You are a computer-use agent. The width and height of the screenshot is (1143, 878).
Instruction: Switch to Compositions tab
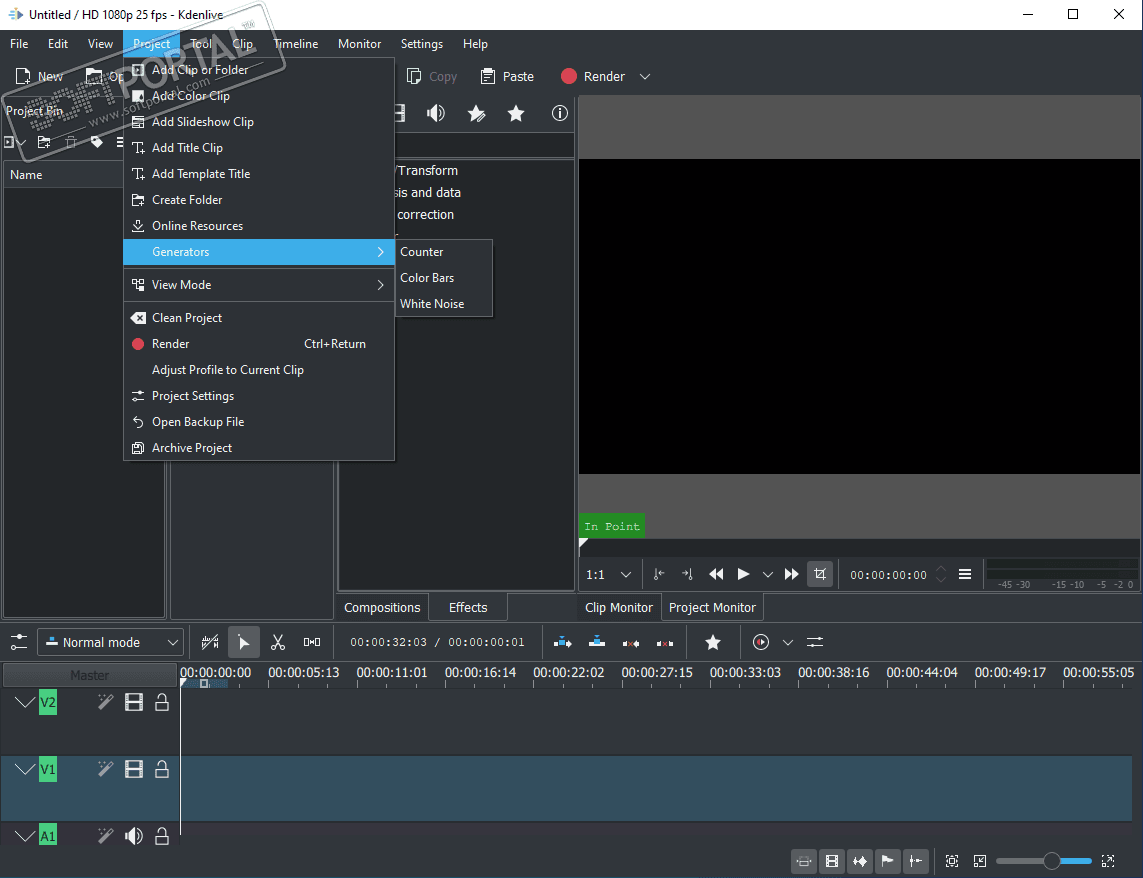[382, 607]
